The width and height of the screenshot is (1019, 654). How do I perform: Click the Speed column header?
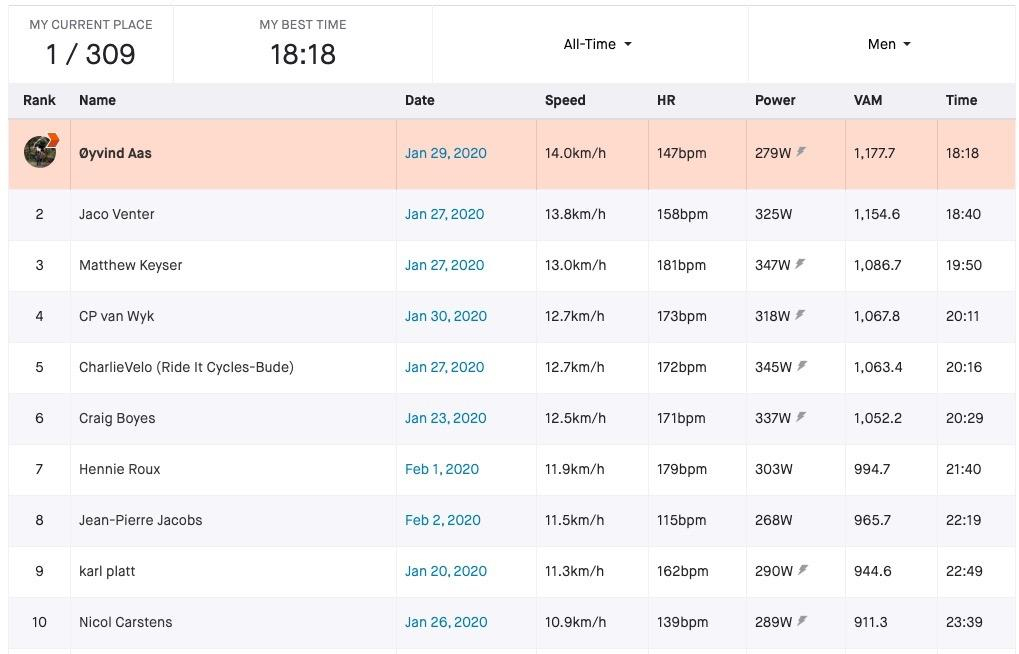[x=565, y=100]
